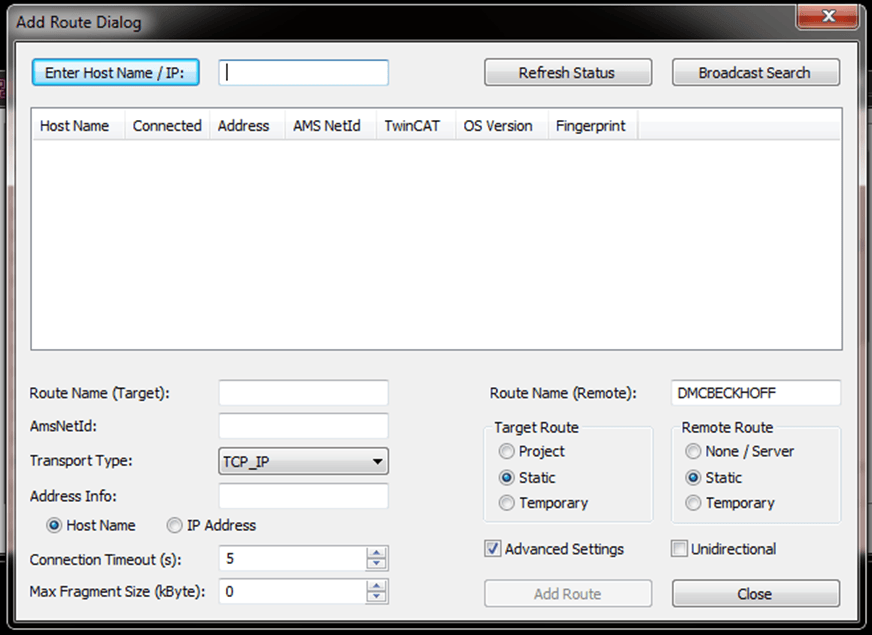Focus the Route Name (Target) field
This screenshot has width=872, height=635.
(x=304, y=393)
